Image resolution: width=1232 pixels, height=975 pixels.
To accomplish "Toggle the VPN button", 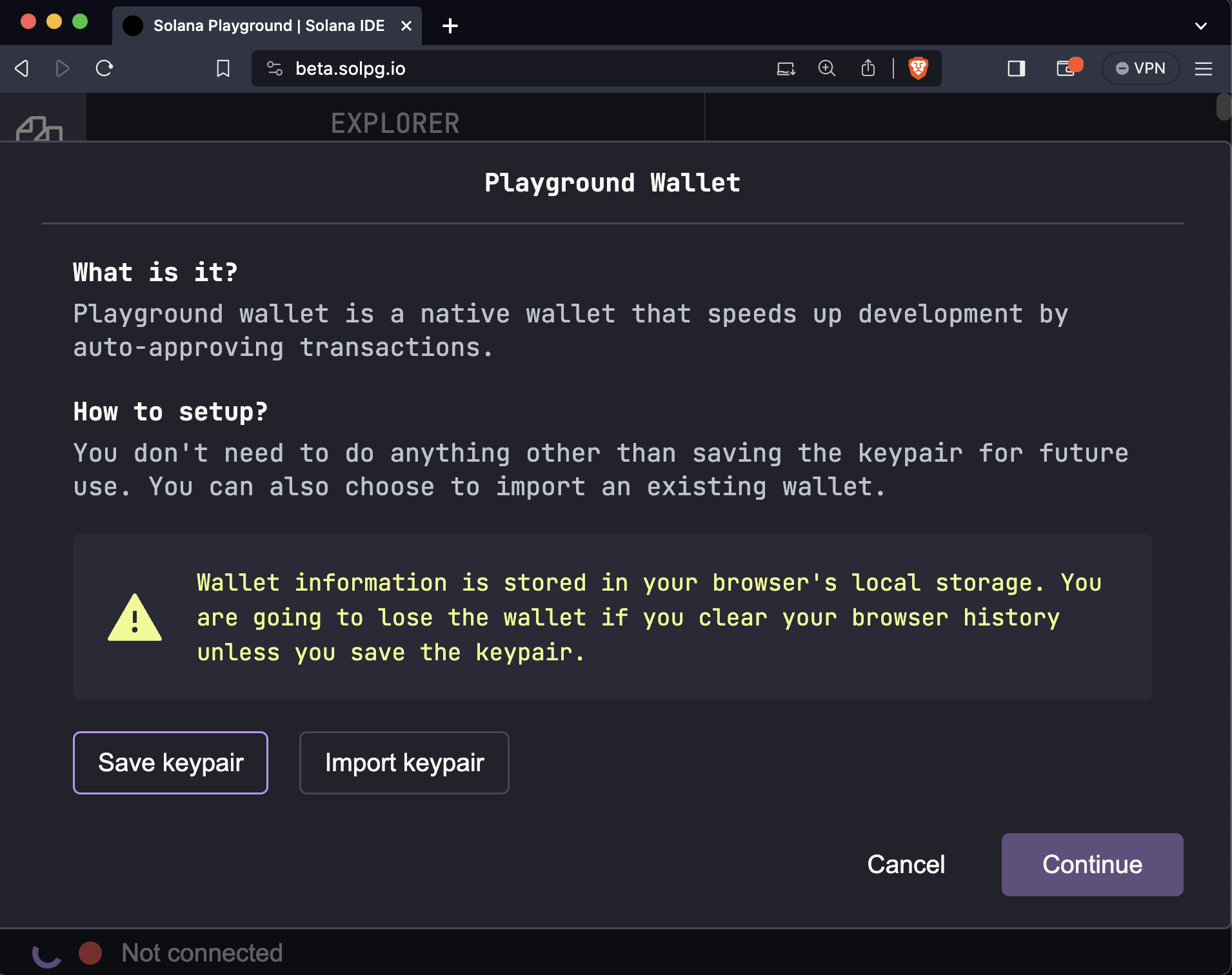I will point(1140,68).
